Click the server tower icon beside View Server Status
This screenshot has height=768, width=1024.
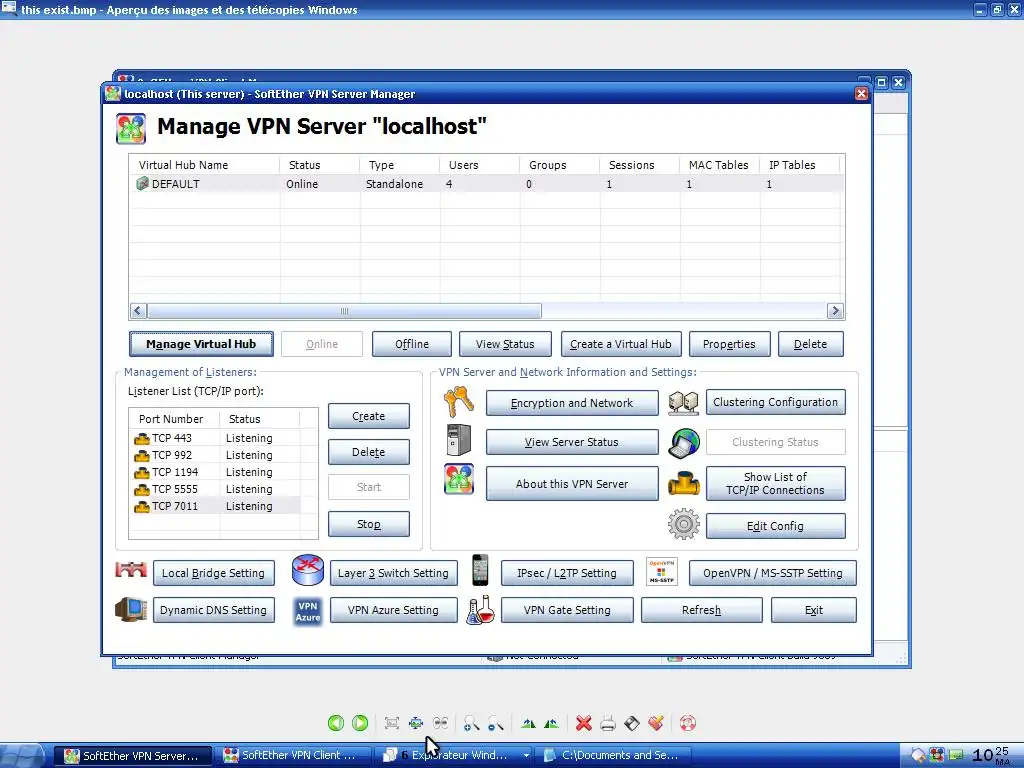point(458,440)
